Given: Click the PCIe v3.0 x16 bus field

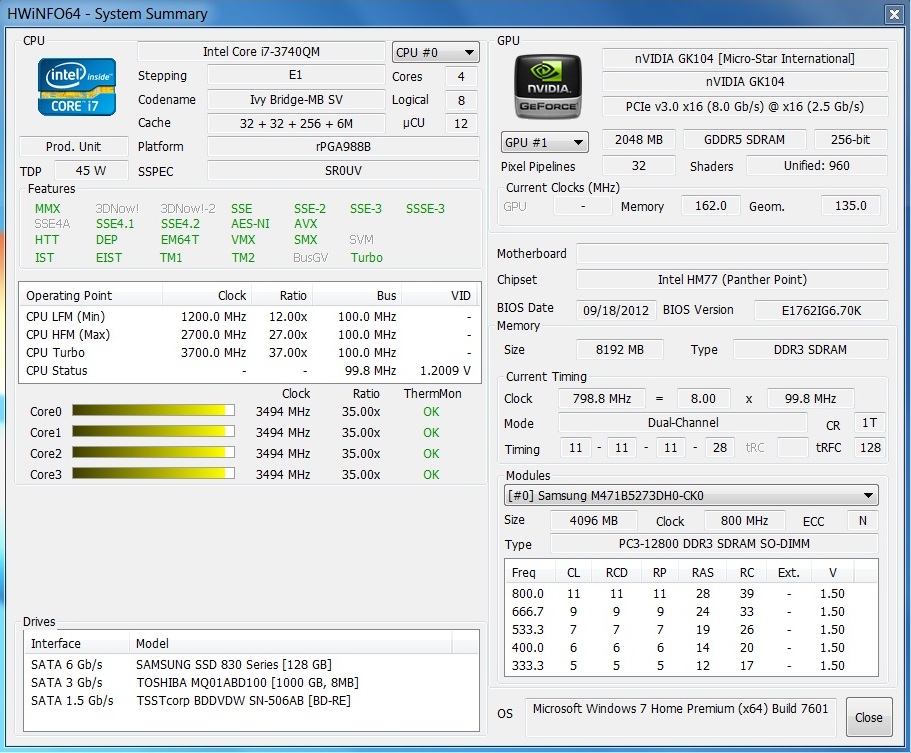Looking at the screenshot, I should (745, 106).
